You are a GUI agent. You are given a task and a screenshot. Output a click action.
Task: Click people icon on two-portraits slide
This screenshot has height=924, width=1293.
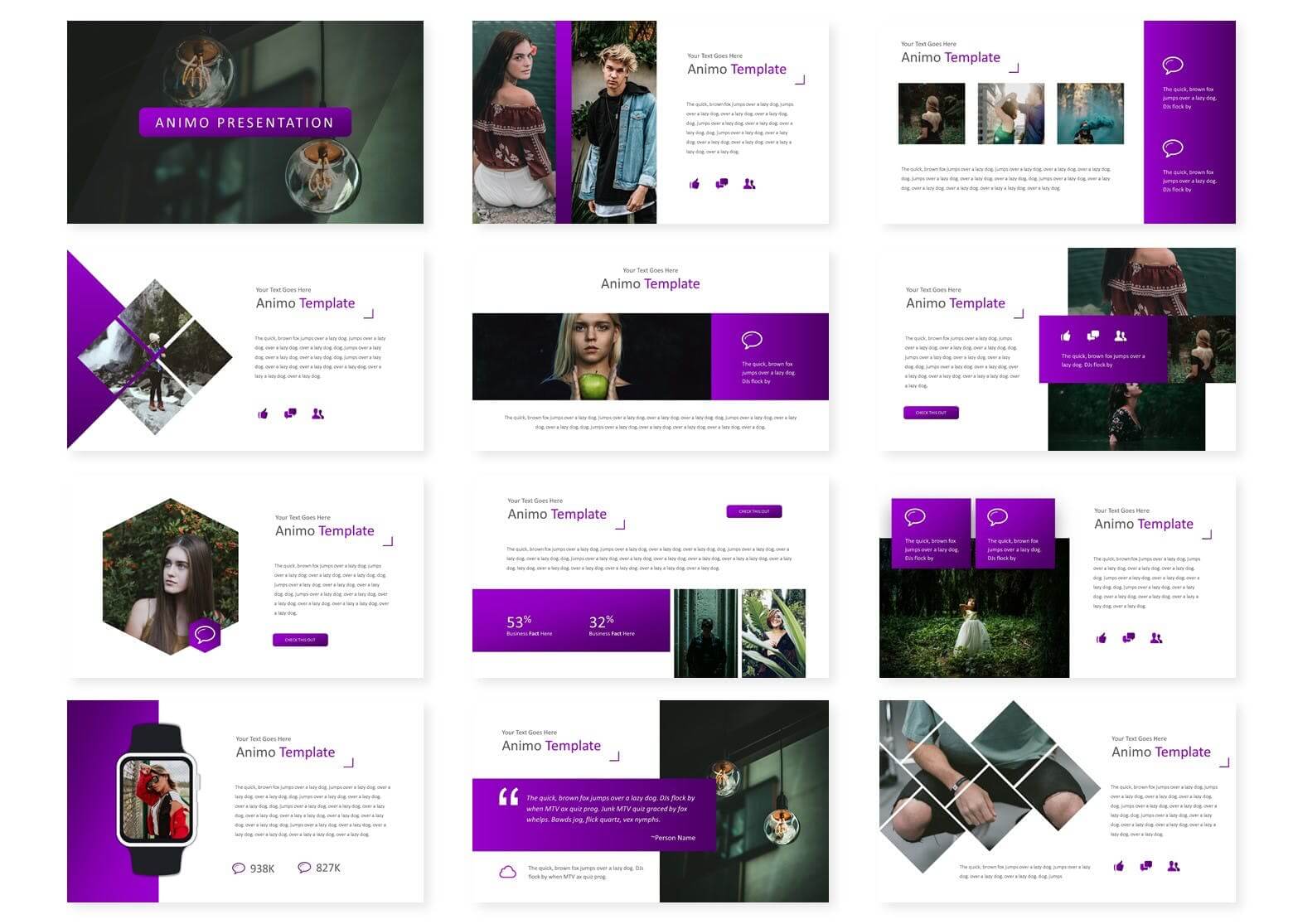point(749,184)
